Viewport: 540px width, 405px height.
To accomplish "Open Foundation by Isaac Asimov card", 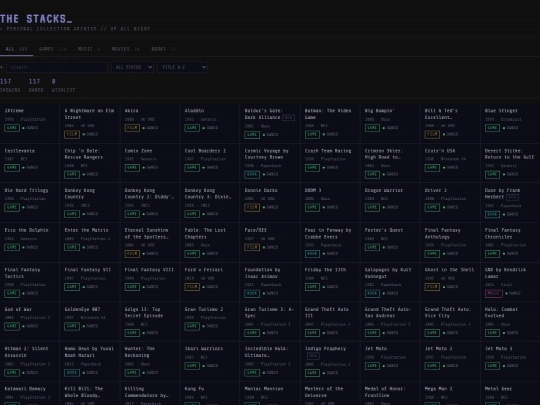I will click(270, 282).
